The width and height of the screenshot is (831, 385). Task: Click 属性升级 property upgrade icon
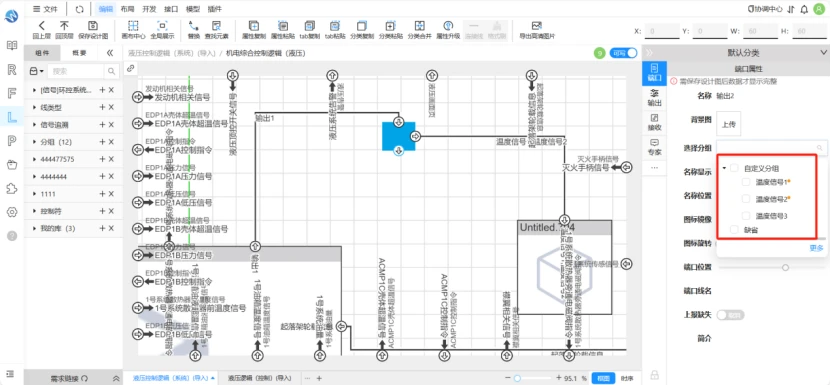448,25
